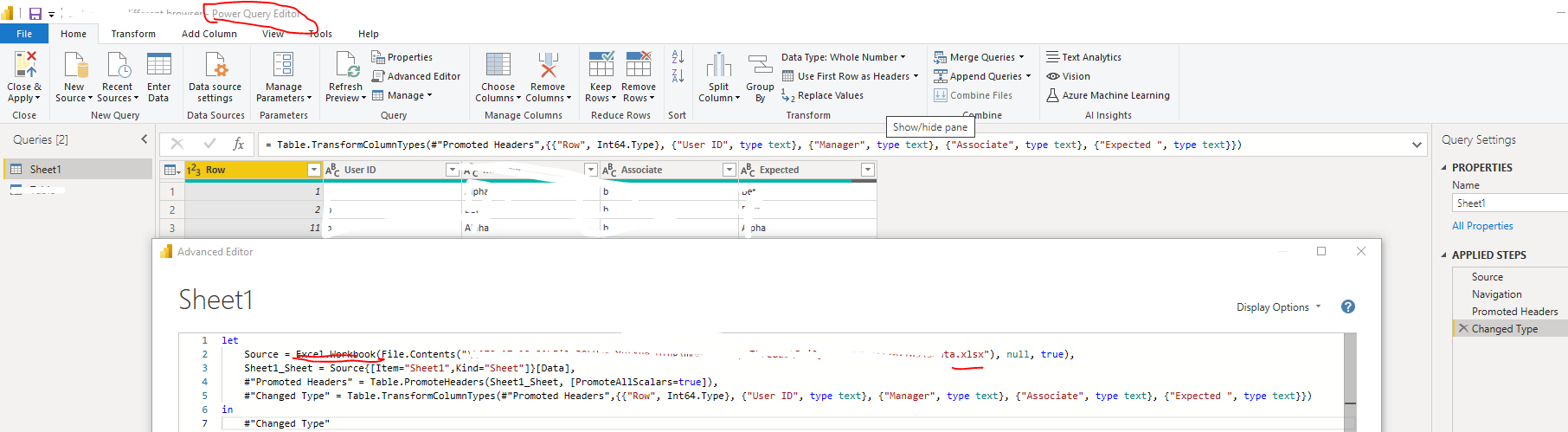Collapse the Queries pane
The width and height of the screenshot is (1568, 432).
[x=145, y=139]
